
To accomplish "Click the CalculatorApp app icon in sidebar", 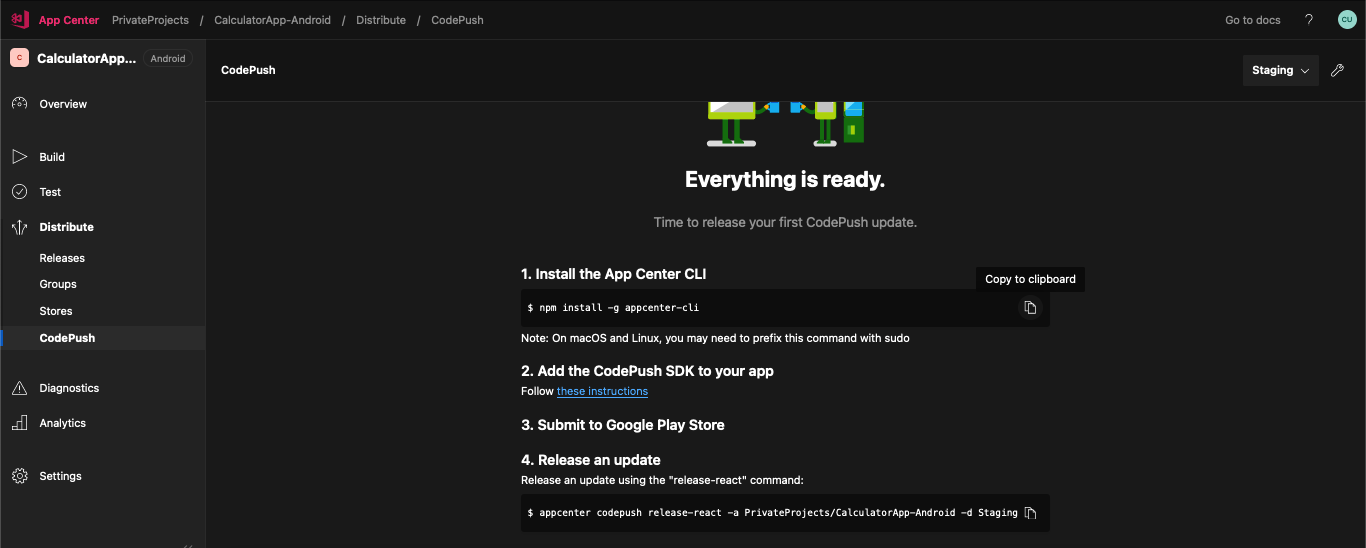I will click(x=19, y=58).
